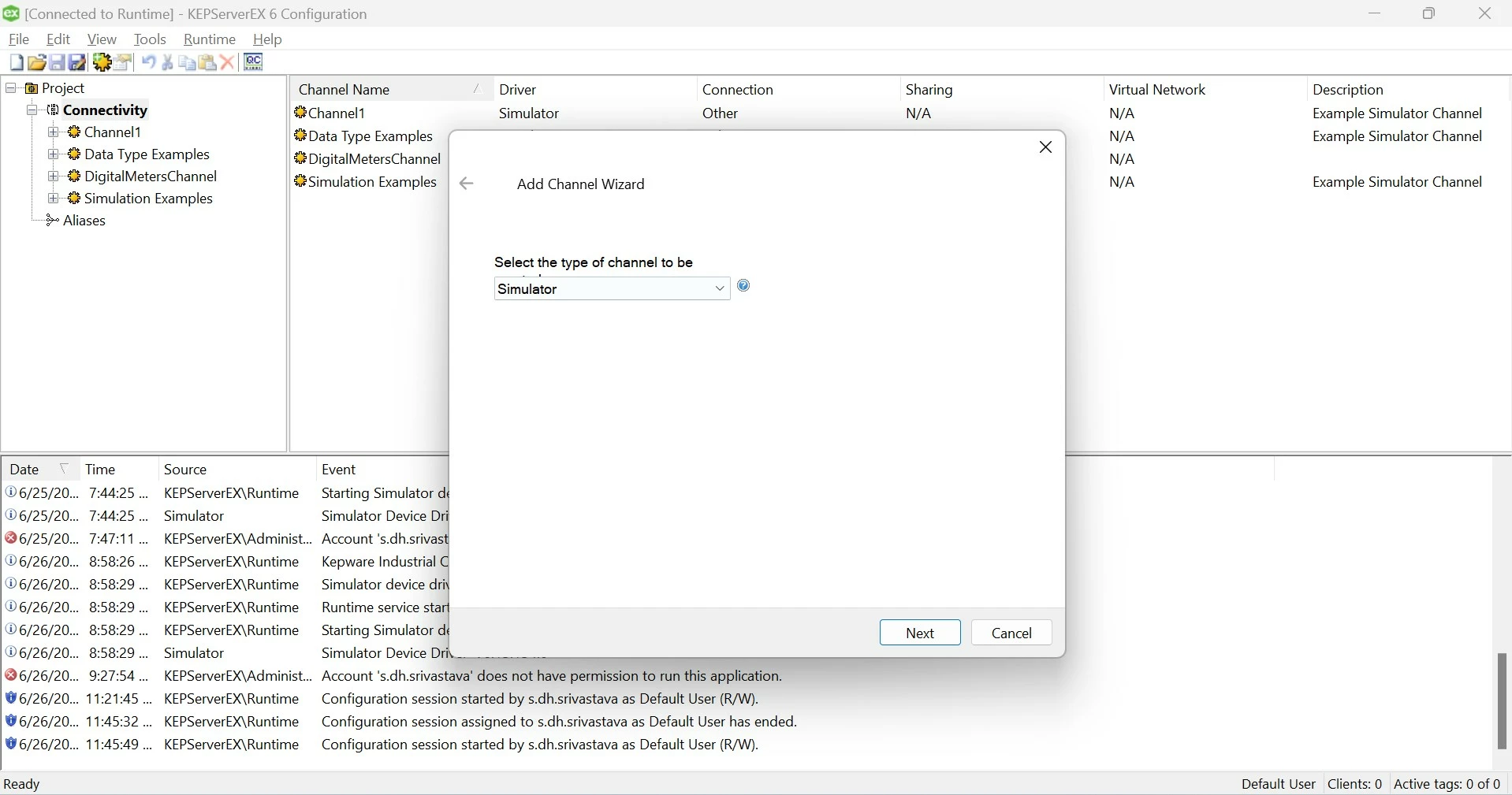Viewport: 1512px width, 795px height.
Task: Open the Runtime menu
Action: click(x=210, y=39)
